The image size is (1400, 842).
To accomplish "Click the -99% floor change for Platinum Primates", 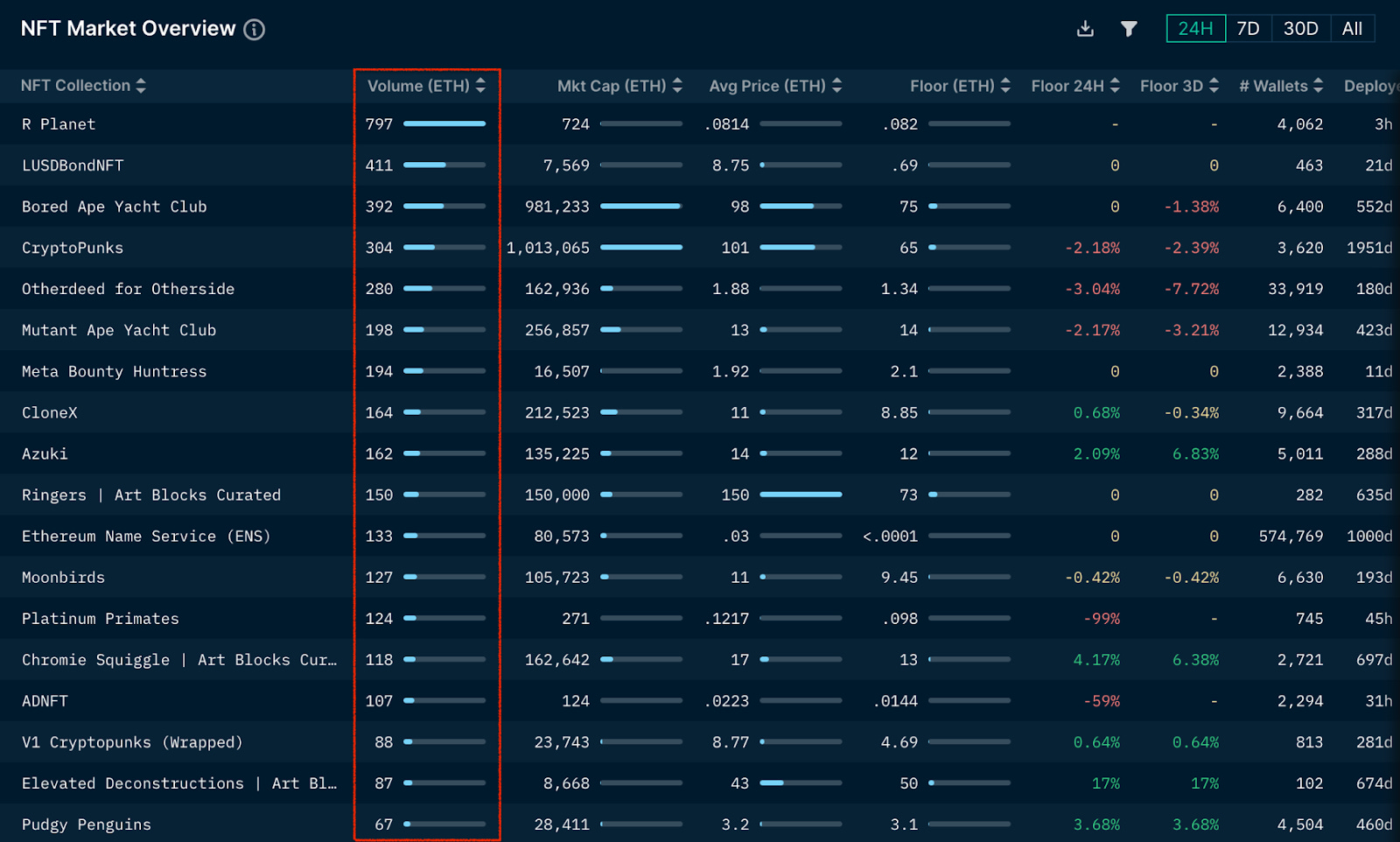I will pyautogui.click(x=1102, y=618).
